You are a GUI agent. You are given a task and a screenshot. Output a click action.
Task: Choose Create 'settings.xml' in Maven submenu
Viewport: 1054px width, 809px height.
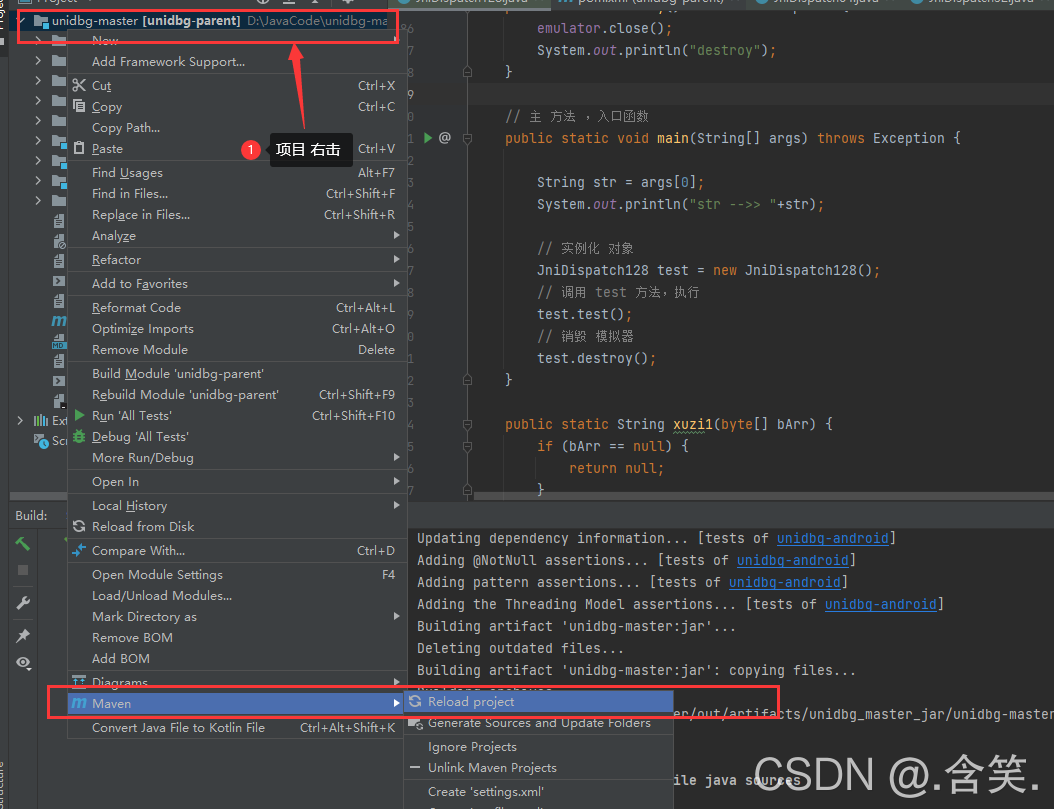click(x=538, y=792)
